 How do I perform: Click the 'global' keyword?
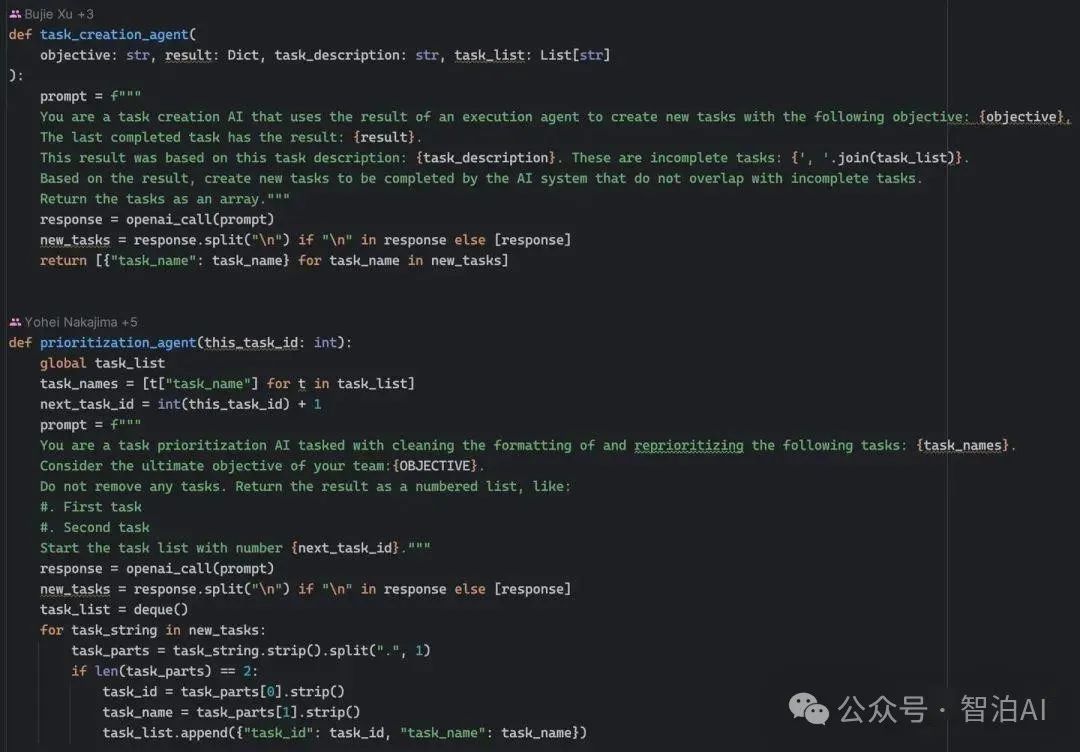pos(63,363)
